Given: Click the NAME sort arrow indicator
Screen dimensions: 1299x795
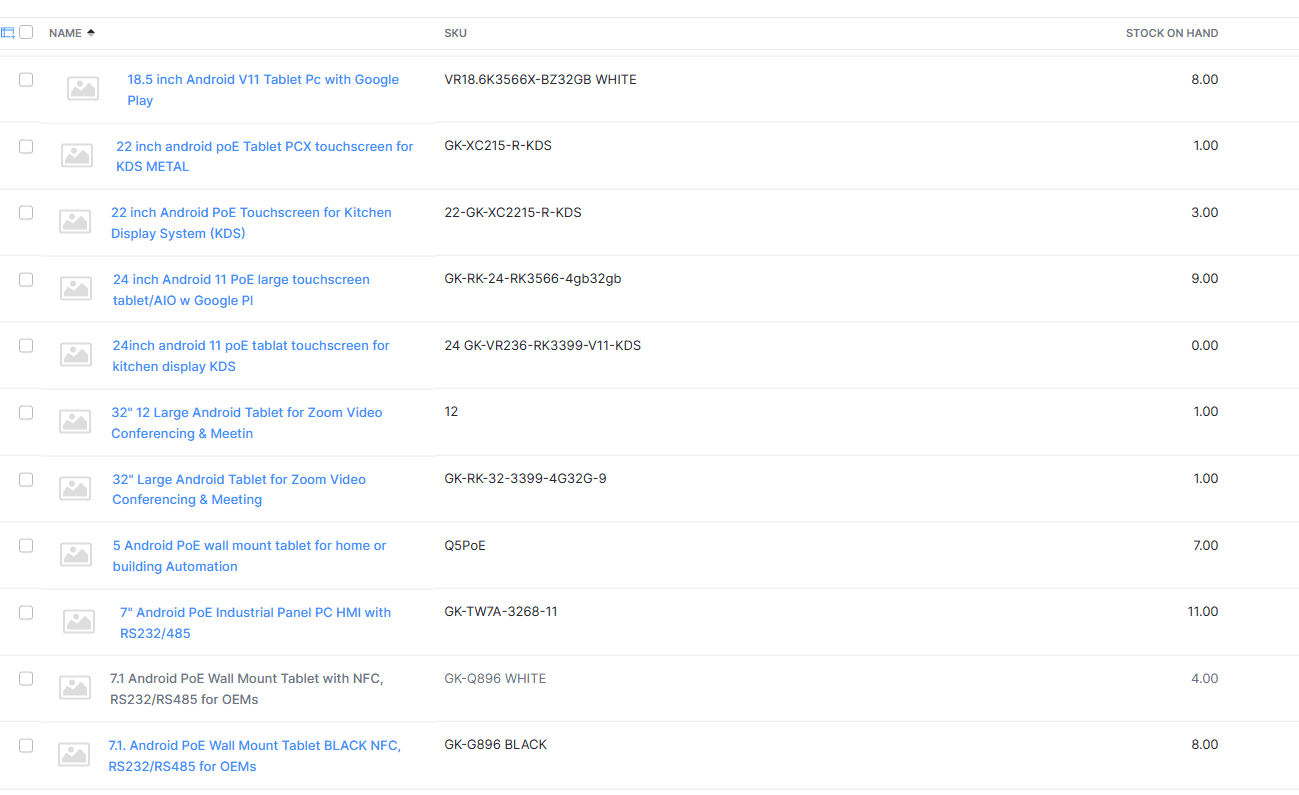Looking at the screenshot, I should (91, 33).
